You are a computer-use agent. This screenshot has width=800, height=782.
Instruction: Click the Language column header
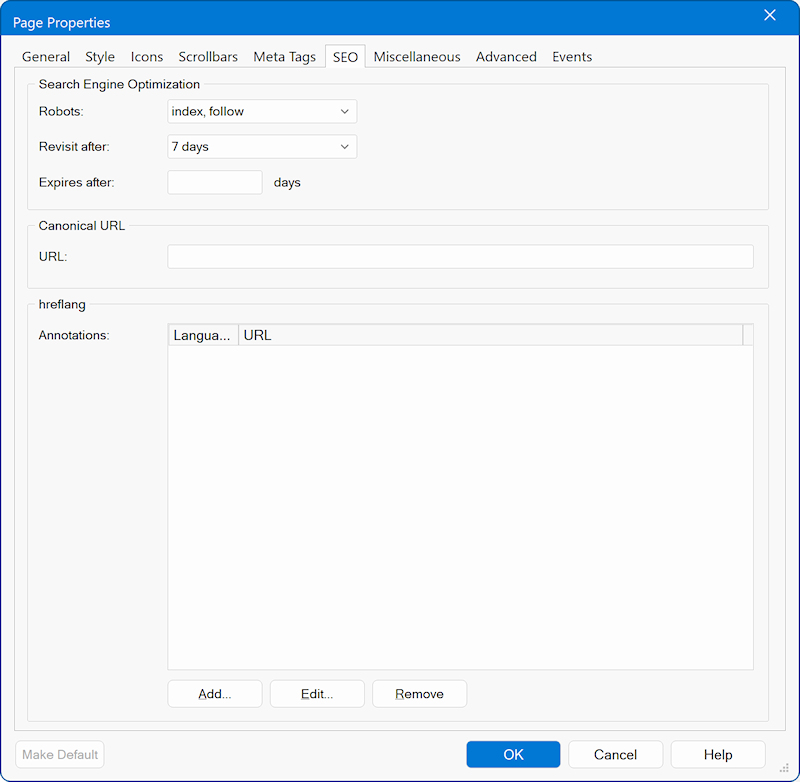click(204, 335)
